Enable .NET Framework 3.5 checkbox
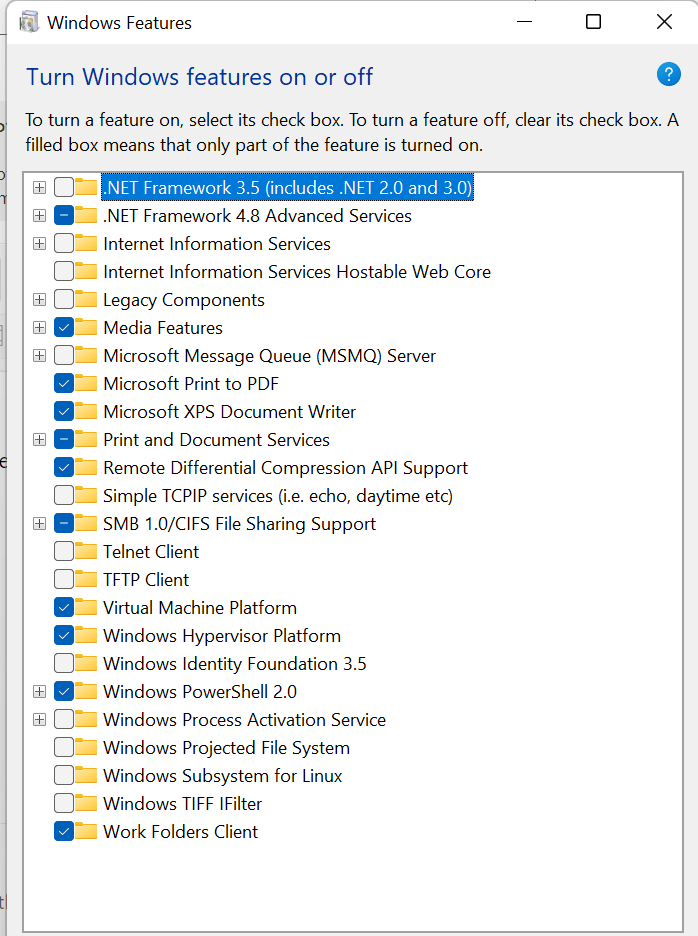Screen dimensions: 698x936 pos(64,187)
